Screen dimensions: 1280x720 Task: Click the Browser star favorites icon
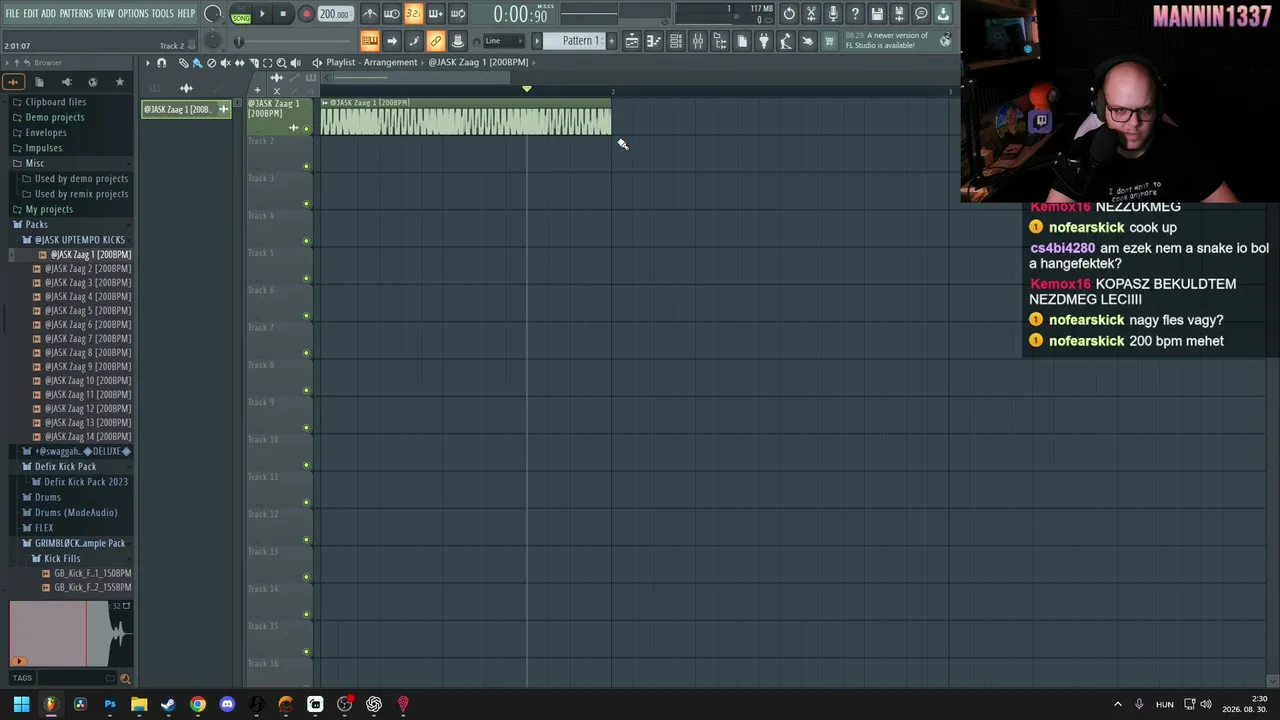120,82
